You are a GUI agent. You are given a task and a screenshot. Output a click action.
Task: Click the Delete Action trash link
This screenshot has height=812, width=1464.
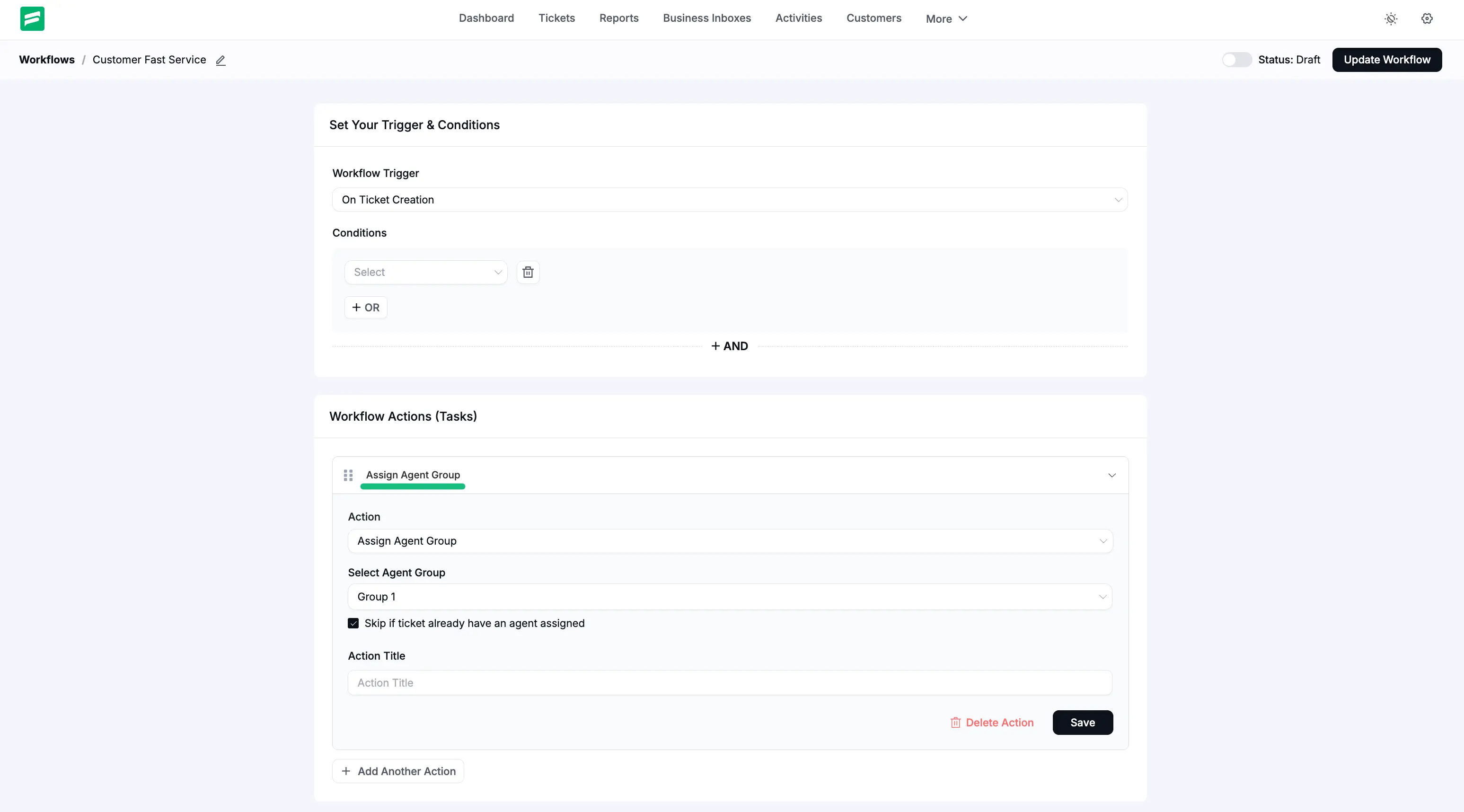pyautogui.click(x=992, y=722)
